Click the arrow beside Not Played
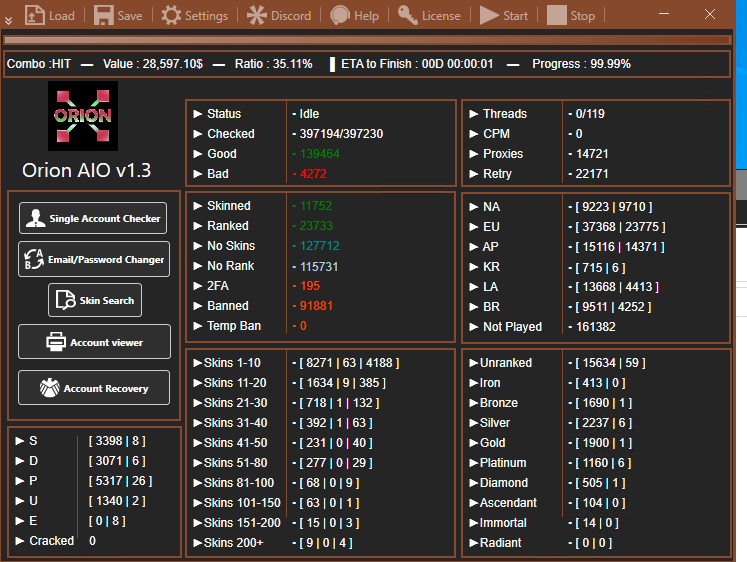The image size is (747, 562). coord(473,327)
